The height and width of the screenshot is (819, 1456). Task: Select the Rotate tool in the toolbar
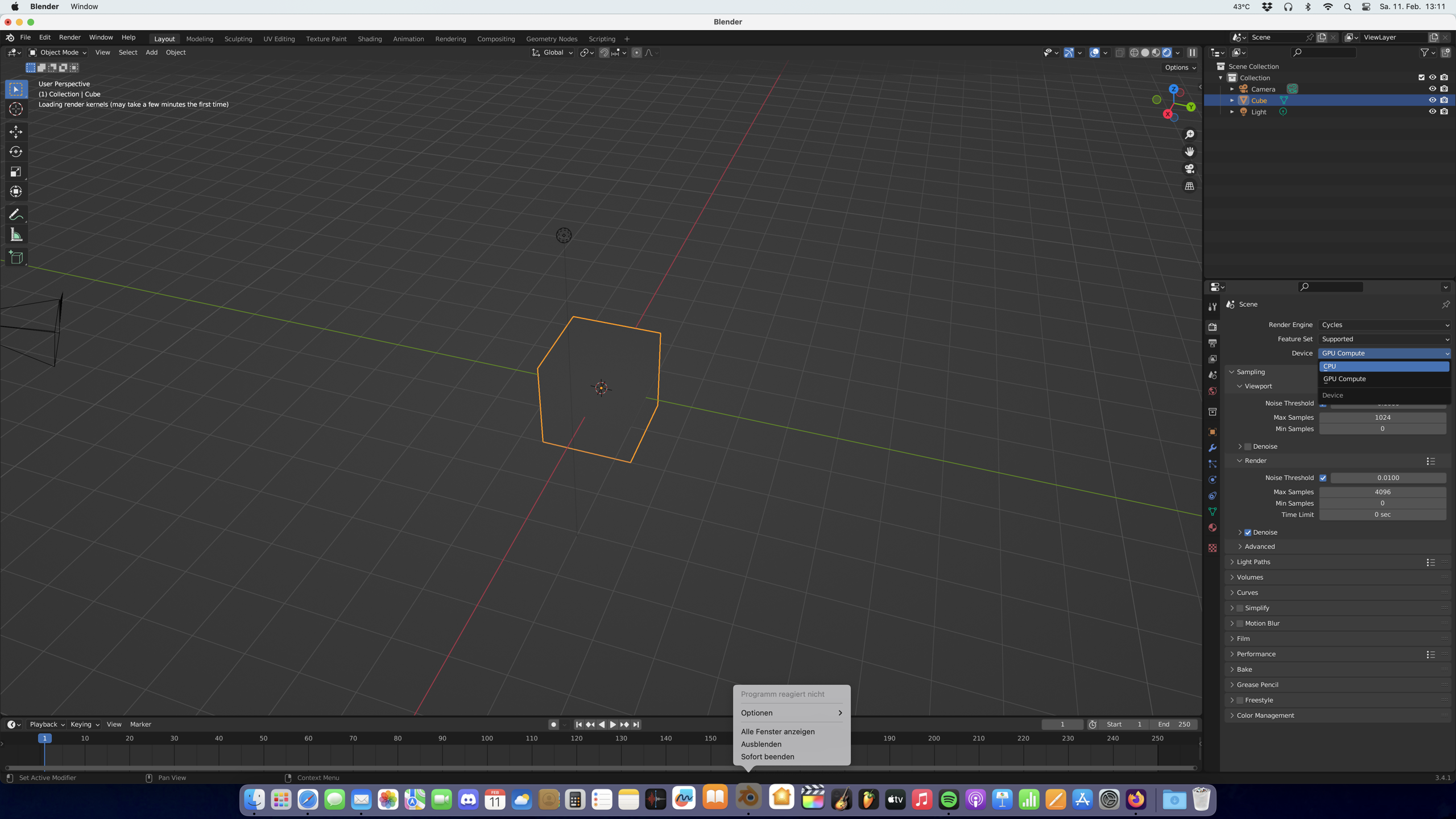pos(16,151)
